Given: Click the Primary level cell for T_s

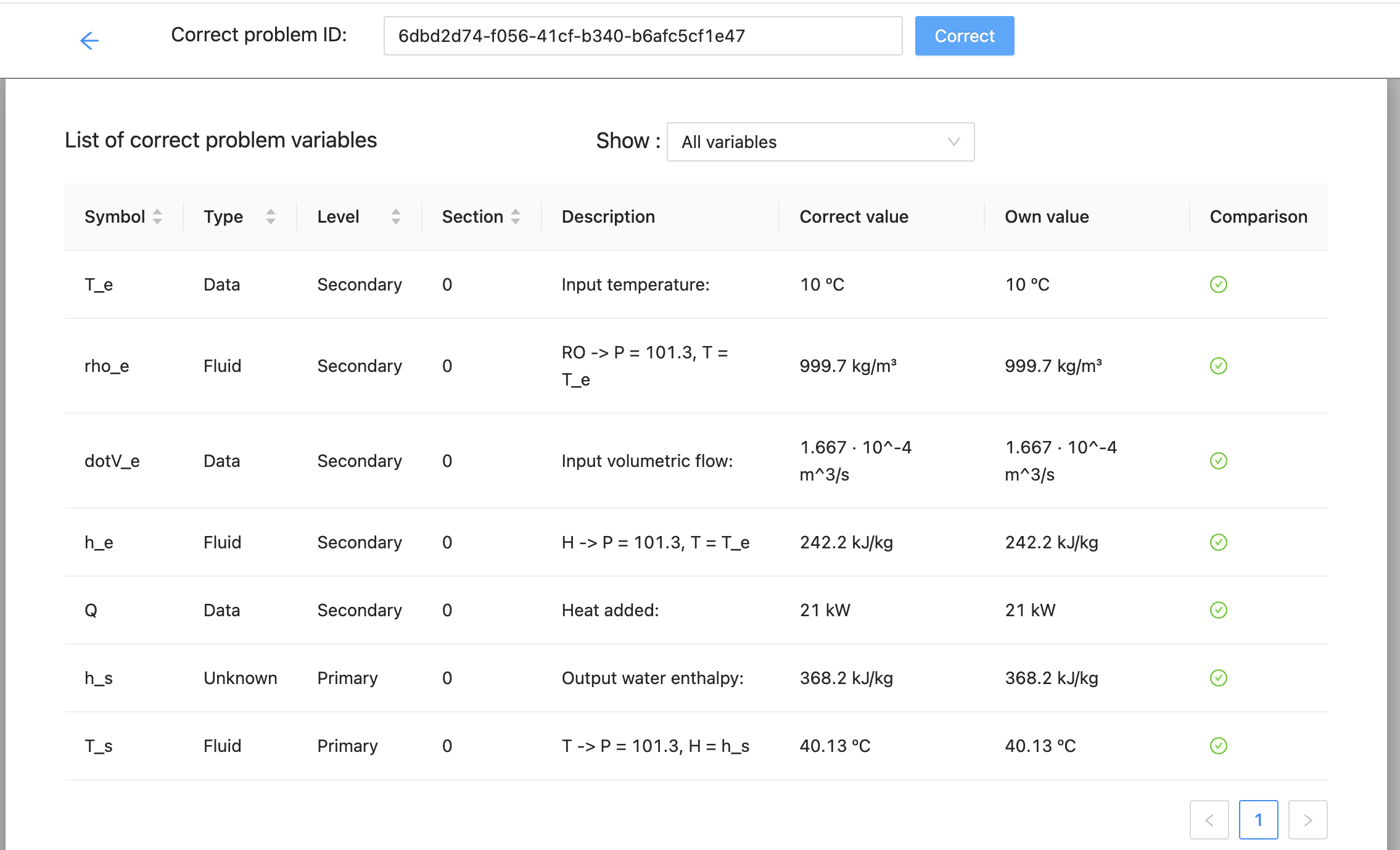Looking at the screenshot, I should click(347, 746).
